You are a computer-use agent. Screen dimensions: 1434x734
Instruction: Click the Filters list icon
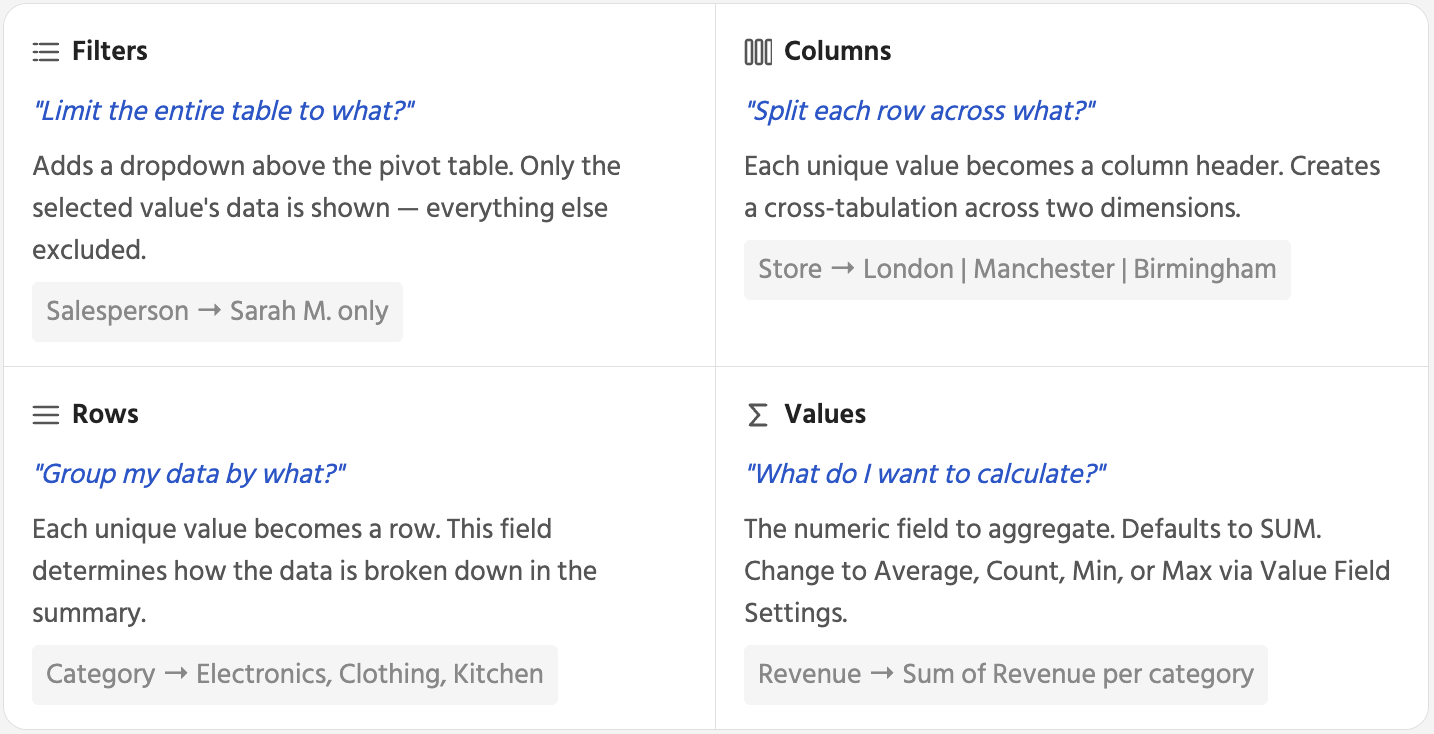point(46,52)
